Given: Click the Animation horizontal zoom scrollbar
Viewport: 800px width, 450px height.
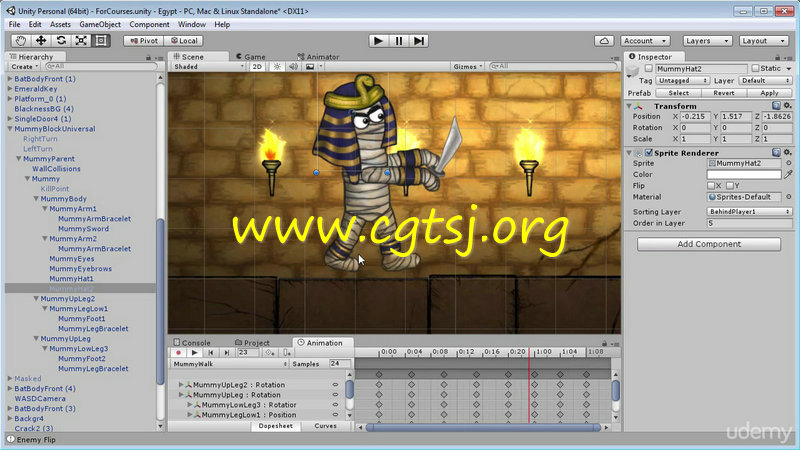Looking at the screenshot, I should click(483, 427).
